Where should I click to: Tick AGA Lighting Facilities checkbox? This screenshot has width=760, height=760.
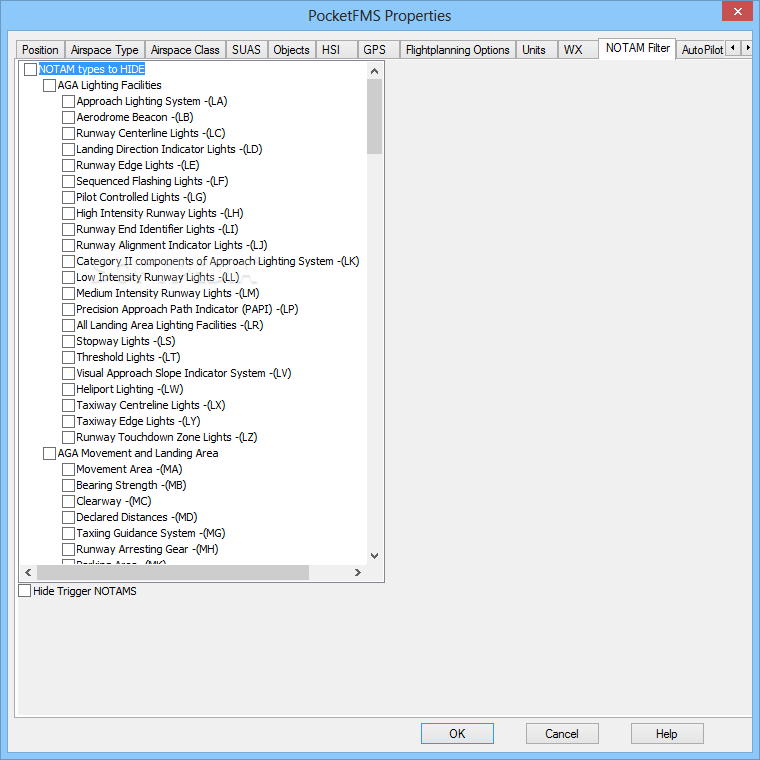tap(49, 85)
